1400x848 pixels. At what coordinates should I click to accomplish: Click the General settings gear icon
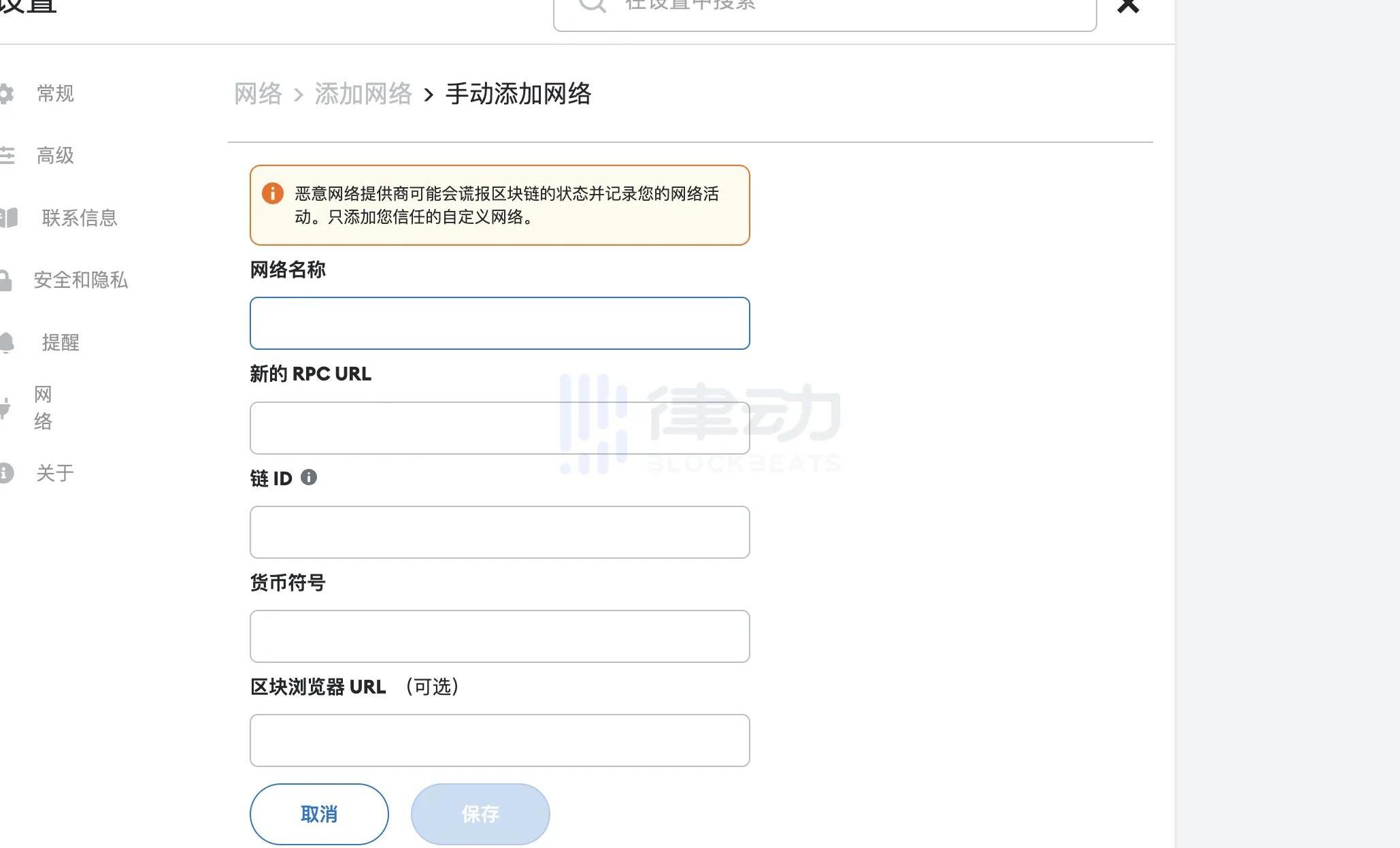point(6,93)
